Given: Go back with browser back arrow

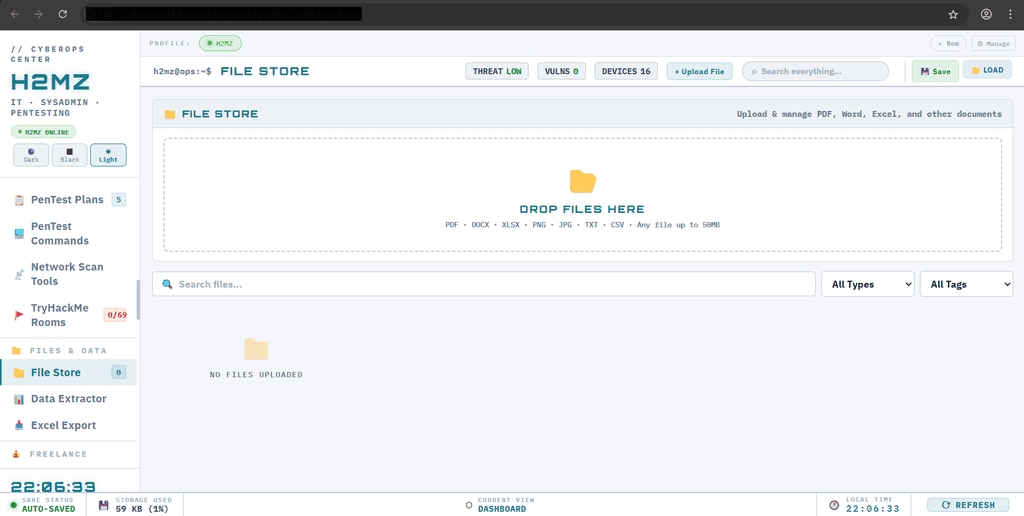Looking at the screenshot, I should pyautogui.click(x=15, y=14).
